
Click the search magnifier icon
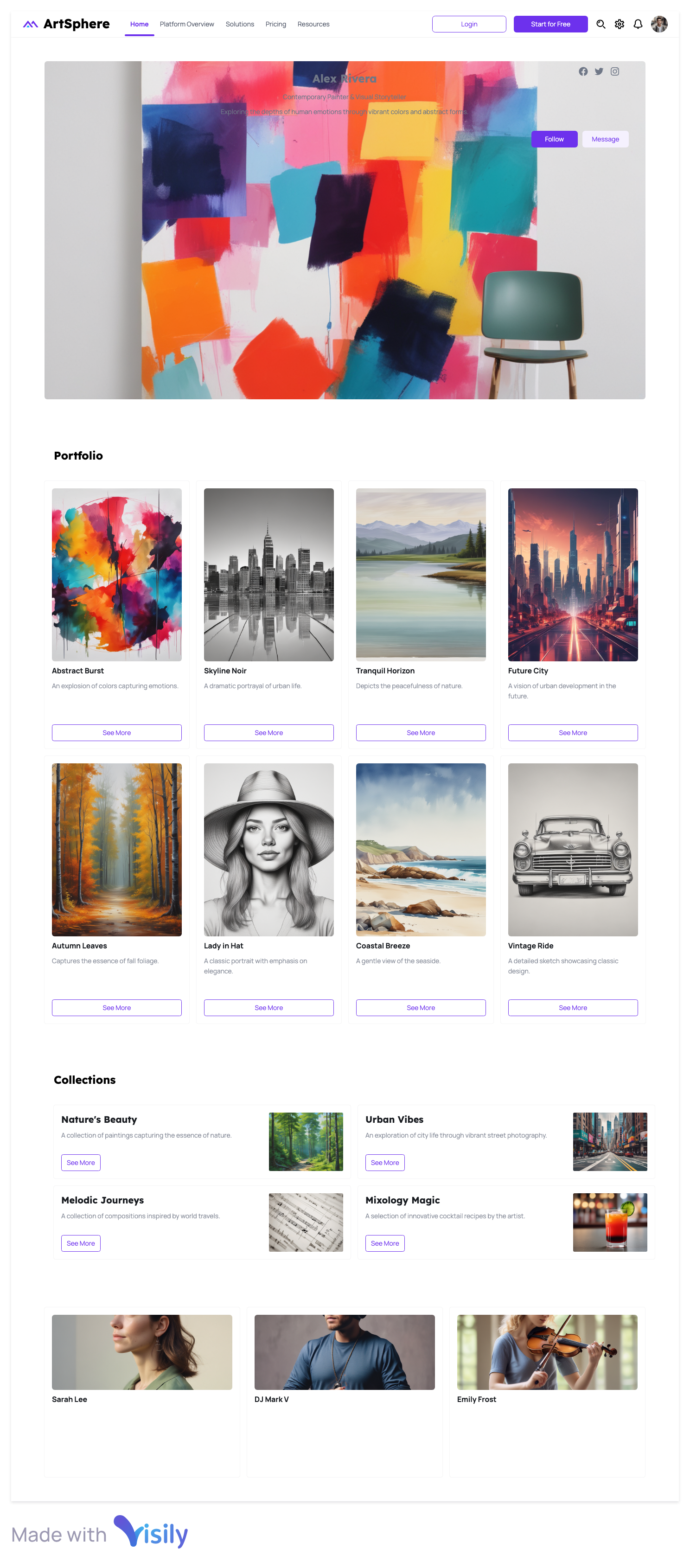click(601, 24)
